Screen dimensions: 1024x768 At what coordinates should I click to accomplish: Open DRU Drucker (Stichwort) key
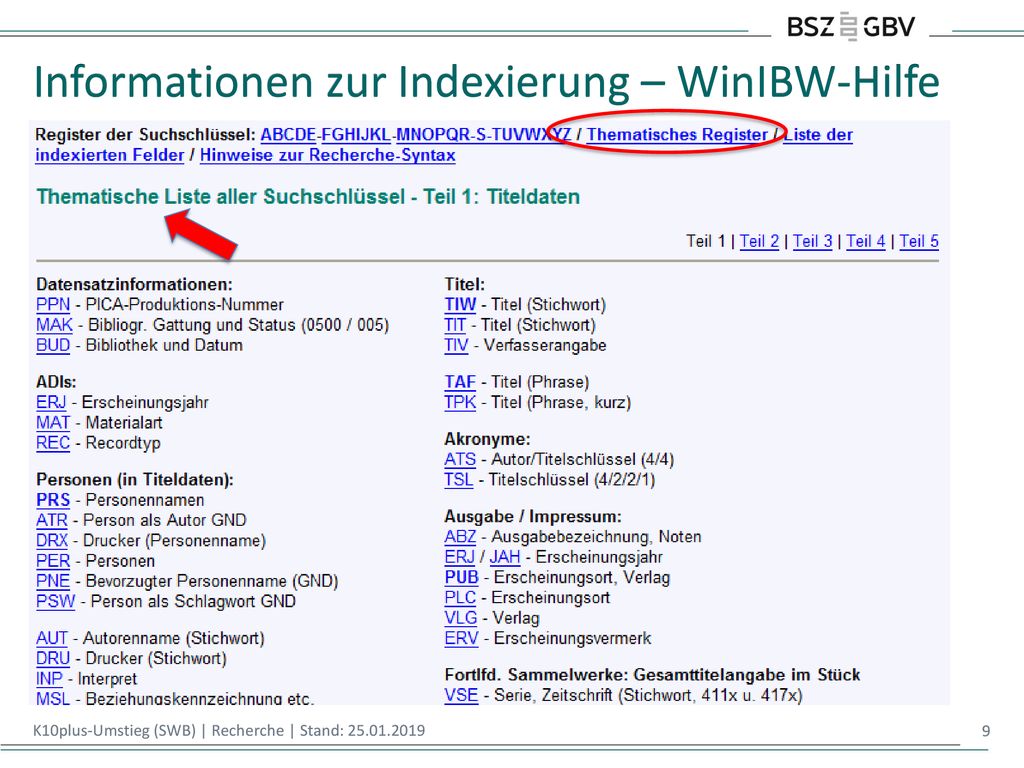53,658
